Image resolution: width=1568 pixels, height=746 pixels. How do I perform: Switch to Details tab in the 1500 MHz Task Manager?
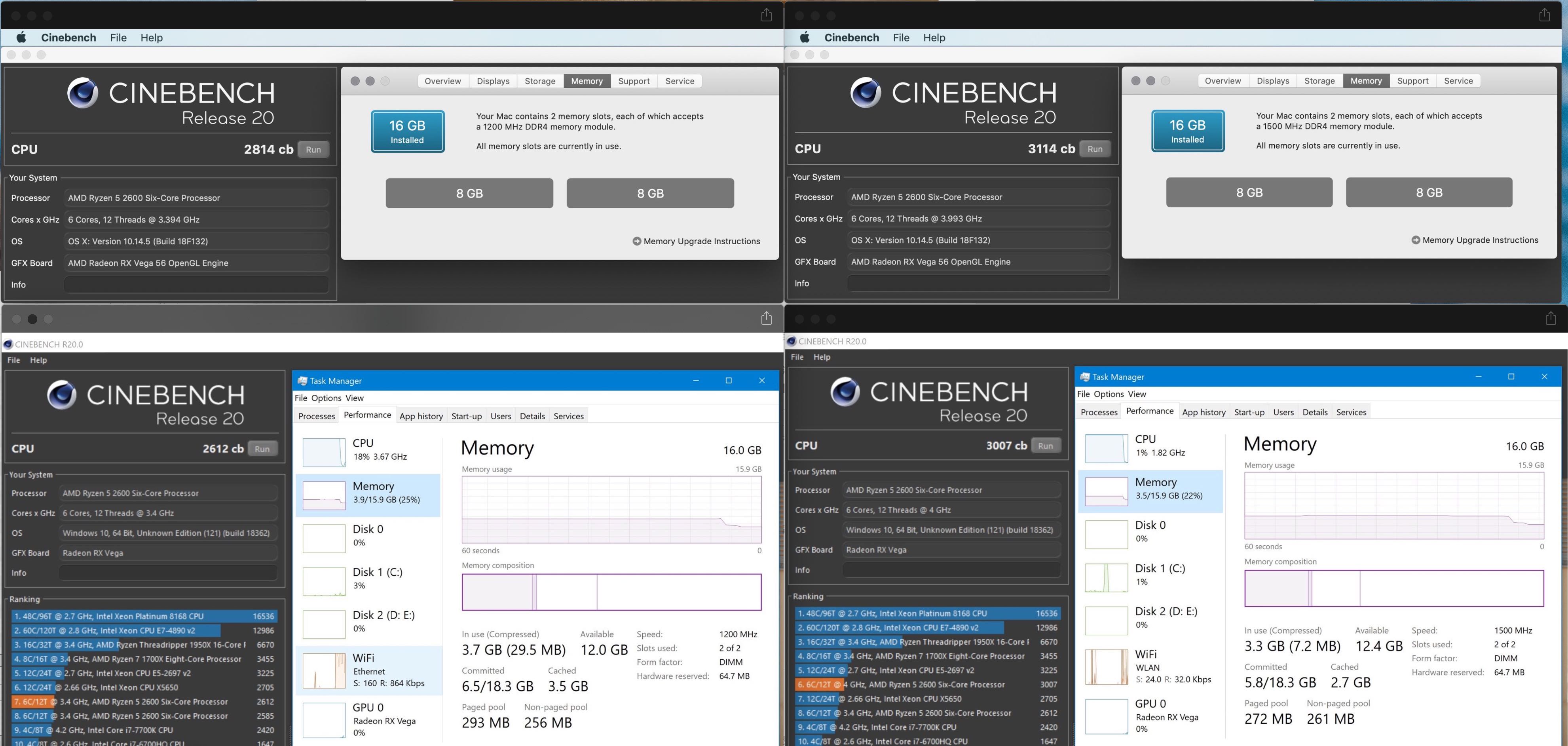click(1315, 412)
